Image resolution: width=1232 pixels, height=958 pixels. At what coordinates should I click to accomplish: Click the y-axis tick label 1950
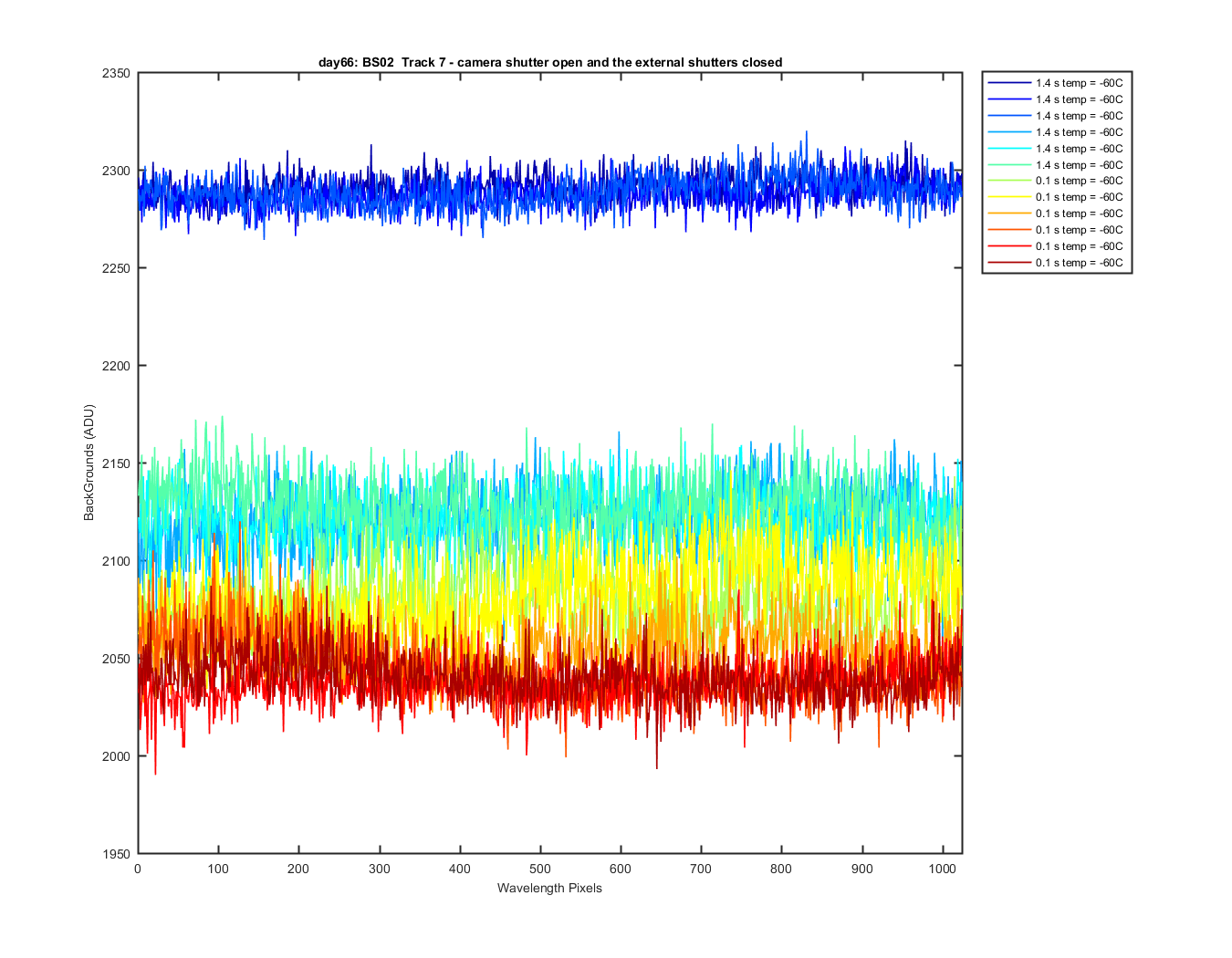(x=116, y=854)
